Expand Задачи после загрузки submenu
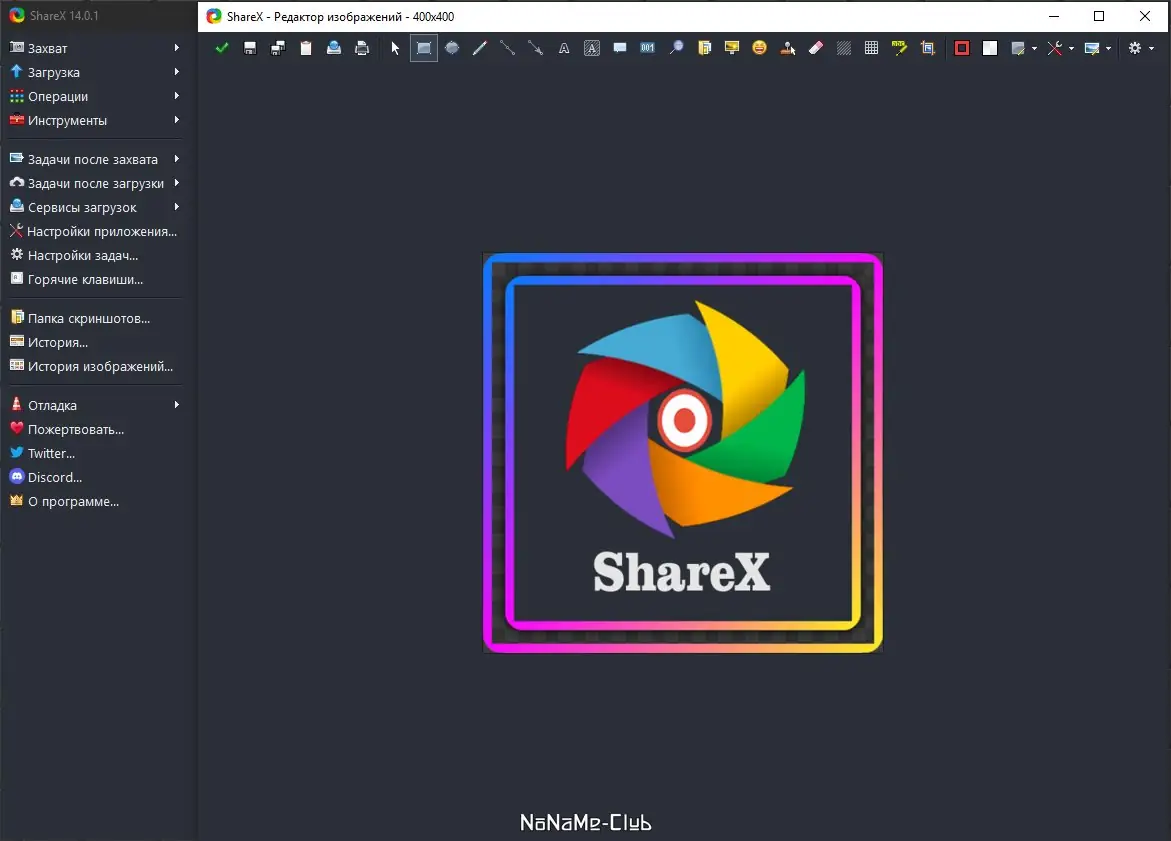 [x=94, y=183]
